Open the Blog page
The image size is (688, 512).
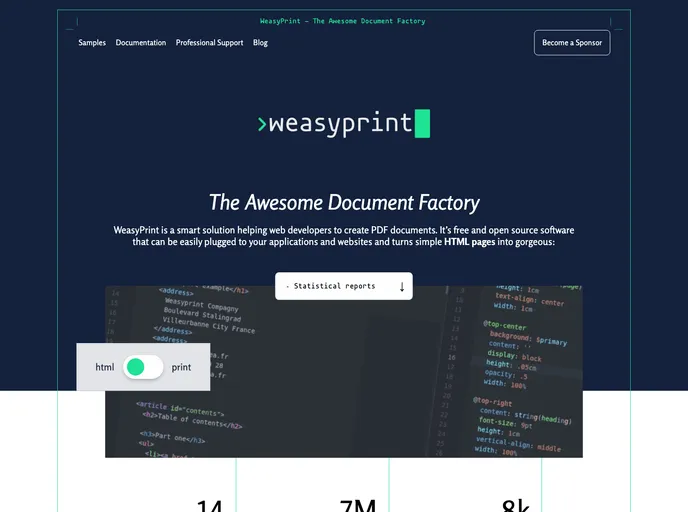pos(260,43)
